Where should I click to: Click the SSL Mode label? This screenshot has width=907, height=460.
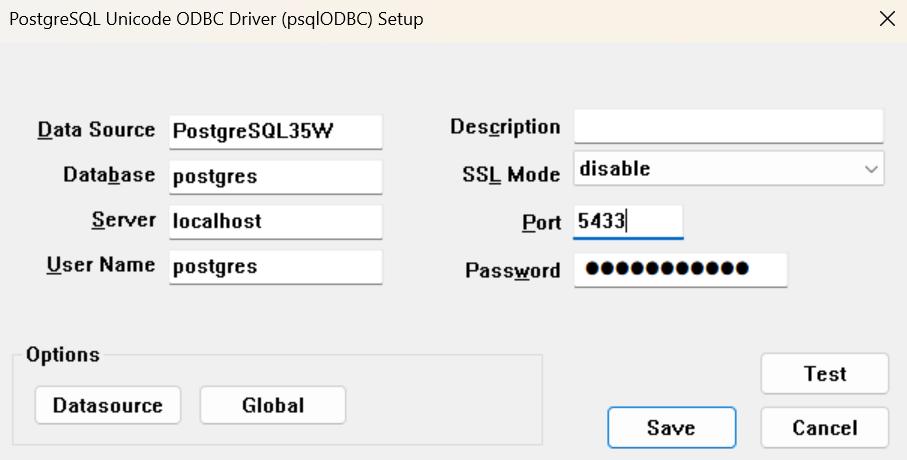point(511,174)
